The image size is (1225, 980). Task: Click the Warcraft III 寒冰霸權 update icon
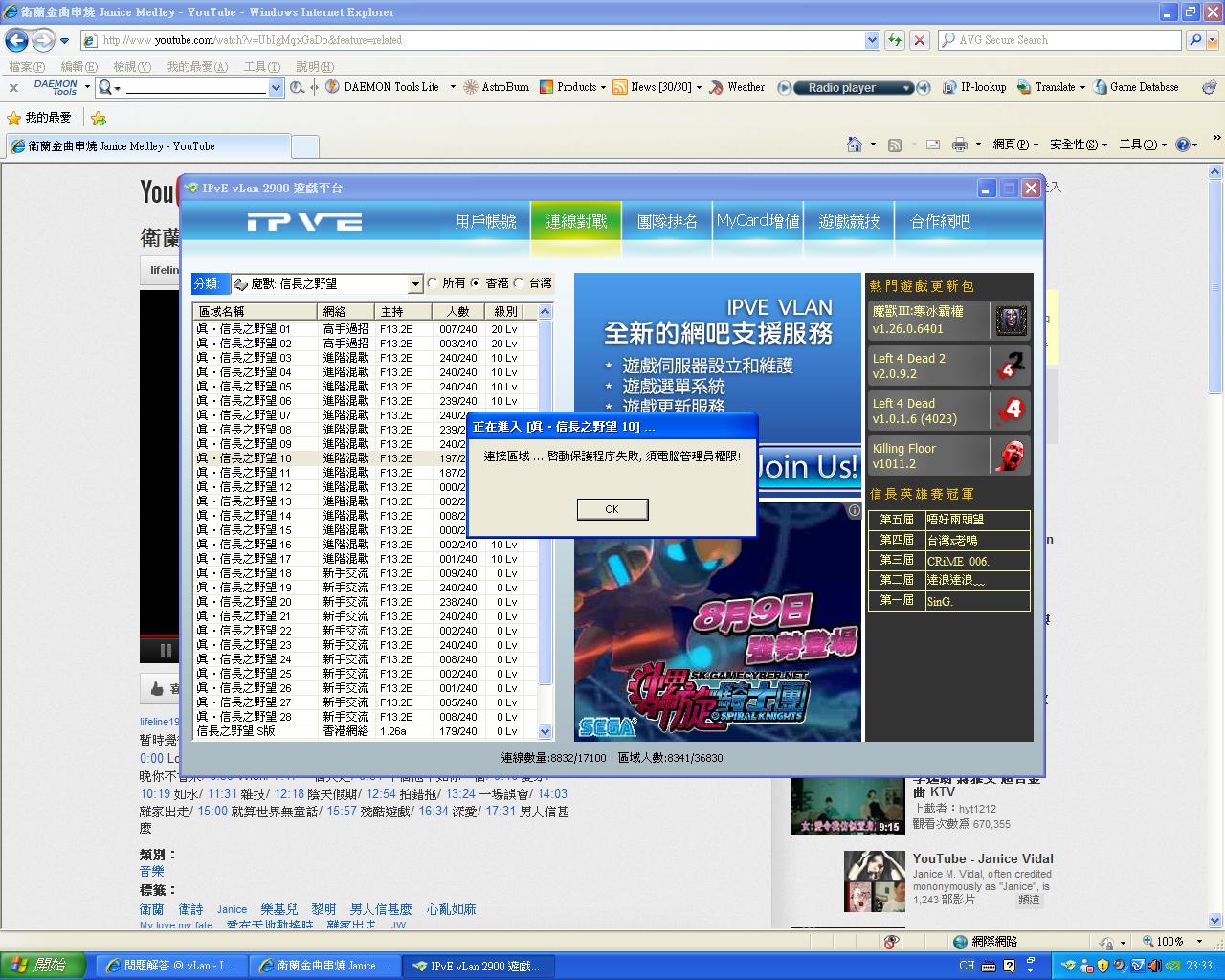[x=1011, y=321]
